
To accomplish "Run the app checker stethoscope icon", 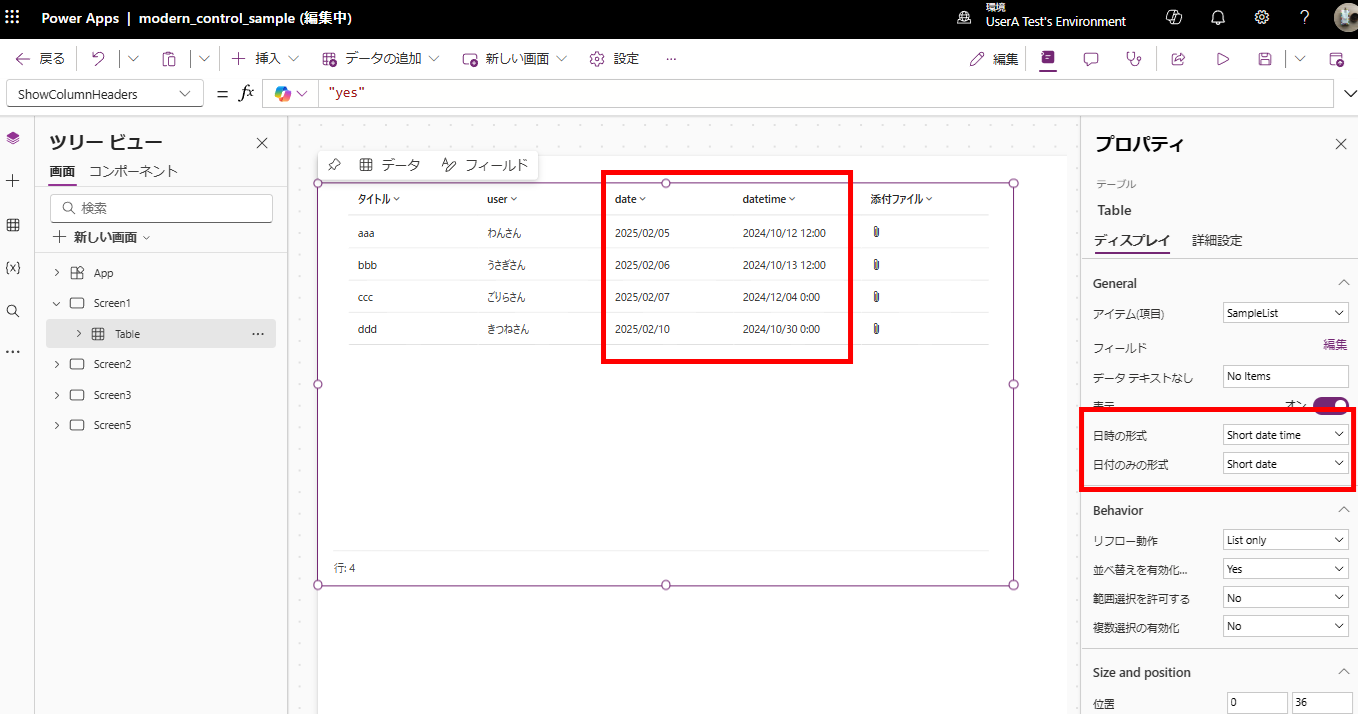I will click(x=1133, y=58).
